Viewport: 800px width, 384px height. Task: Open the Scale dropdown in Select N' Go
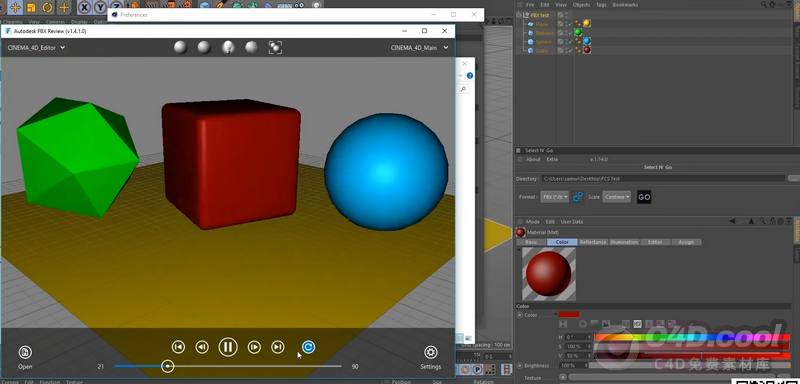point(616,197)
